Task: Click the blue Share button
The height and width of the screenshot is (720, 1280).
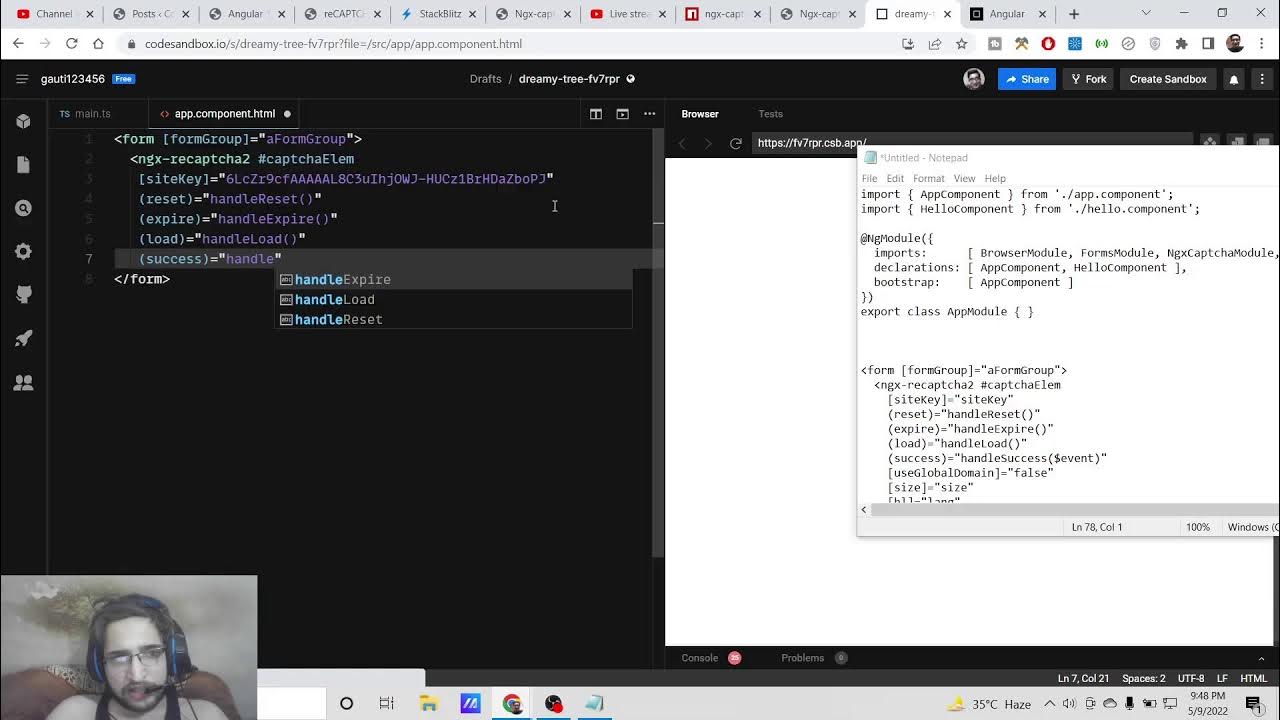Action: (x=1026, y=79)
